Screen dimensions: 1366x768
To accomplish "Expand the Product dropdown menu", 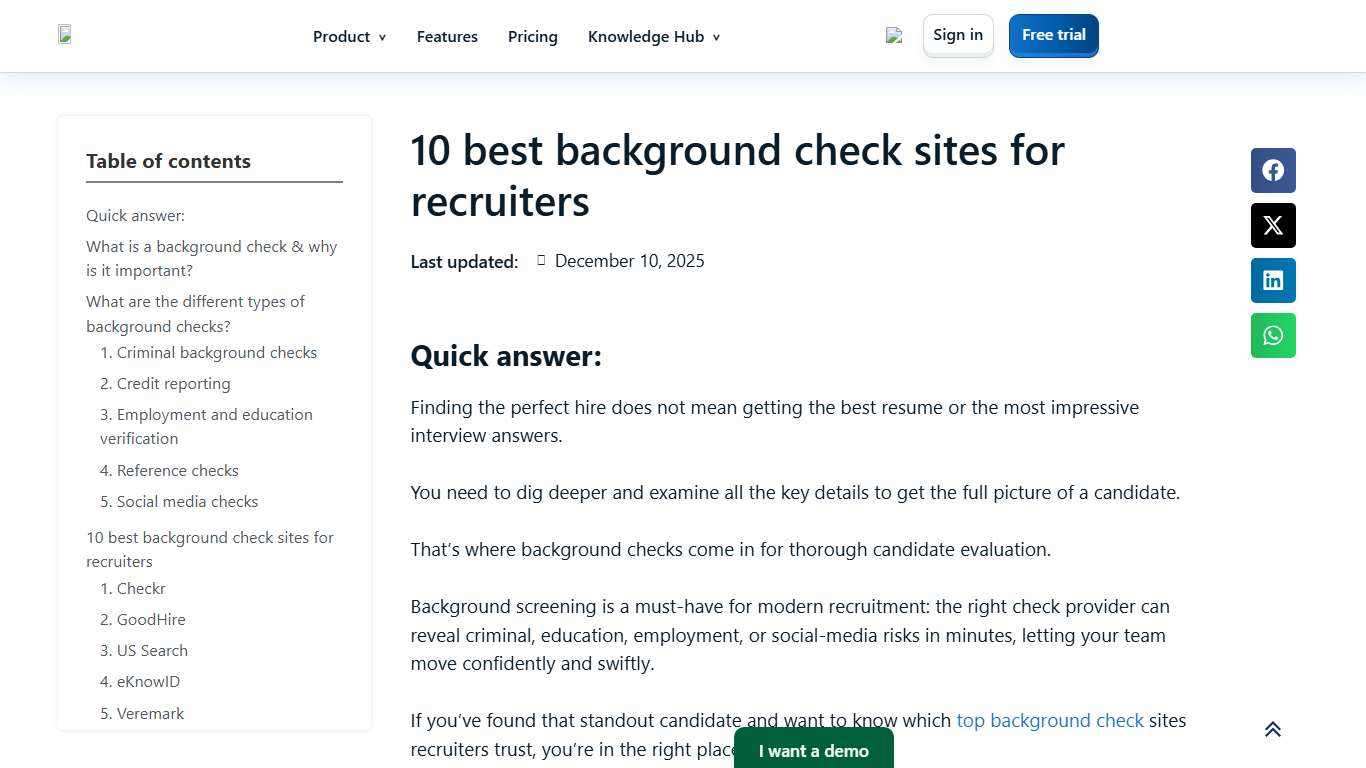I will [x=341, y=36].
